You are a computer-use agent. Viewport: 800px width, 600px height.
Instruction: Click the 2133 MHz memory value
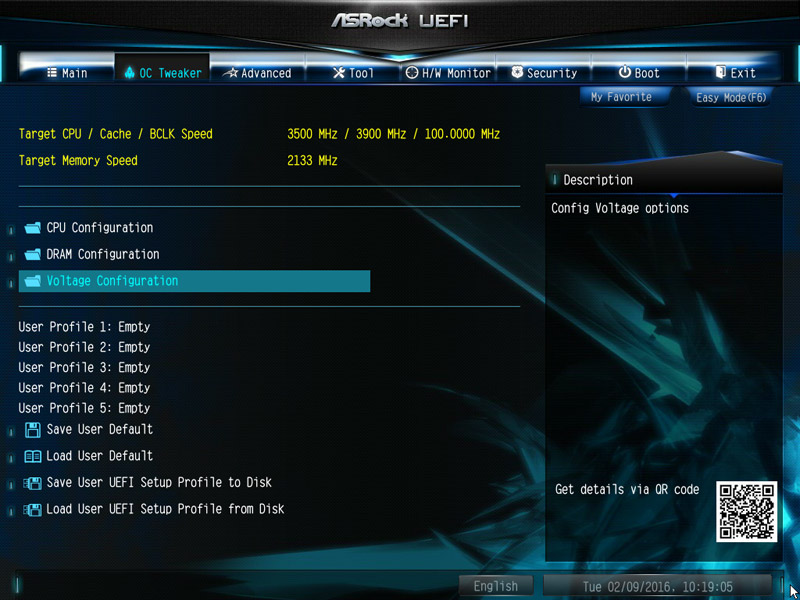pos(312,161)
